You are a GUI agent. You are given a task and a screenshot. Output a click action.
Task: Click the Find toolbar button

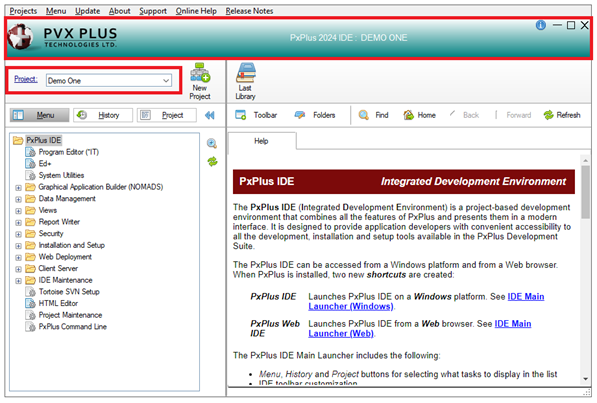[374, 115]
